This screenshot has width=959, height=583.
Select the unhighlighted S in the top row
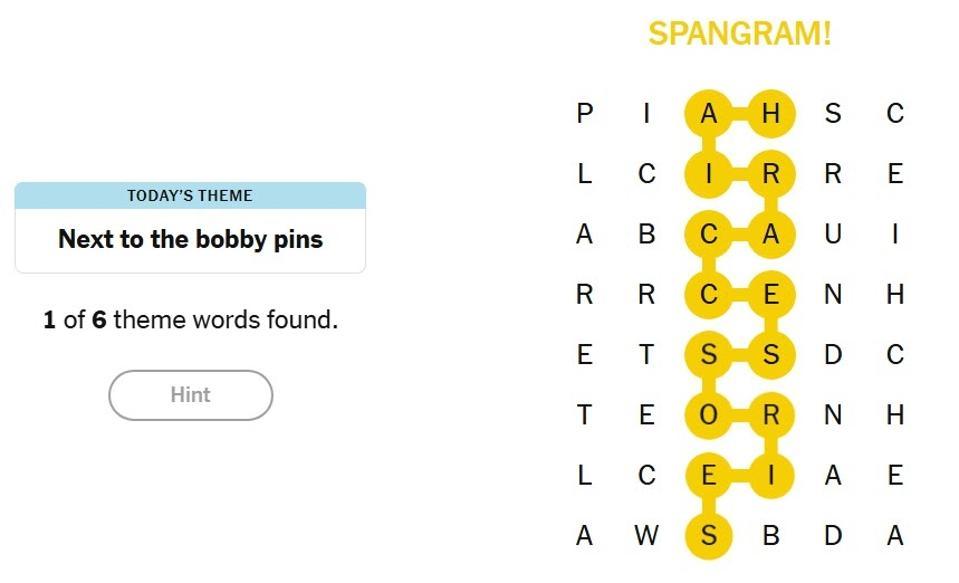(833, 114)
